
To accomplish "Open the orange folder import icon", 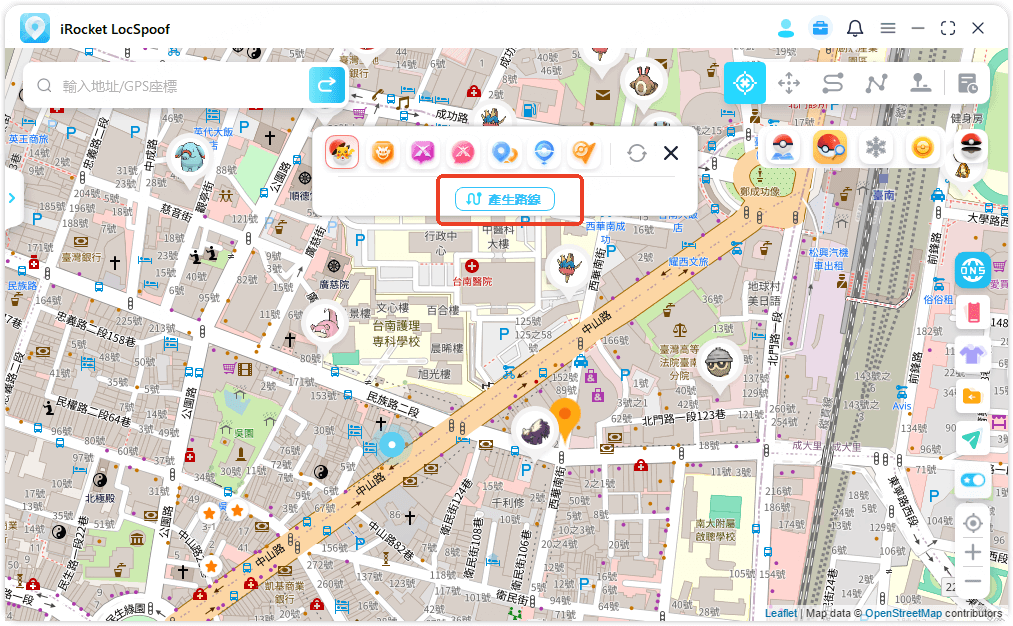I will (x=973, y=396).
